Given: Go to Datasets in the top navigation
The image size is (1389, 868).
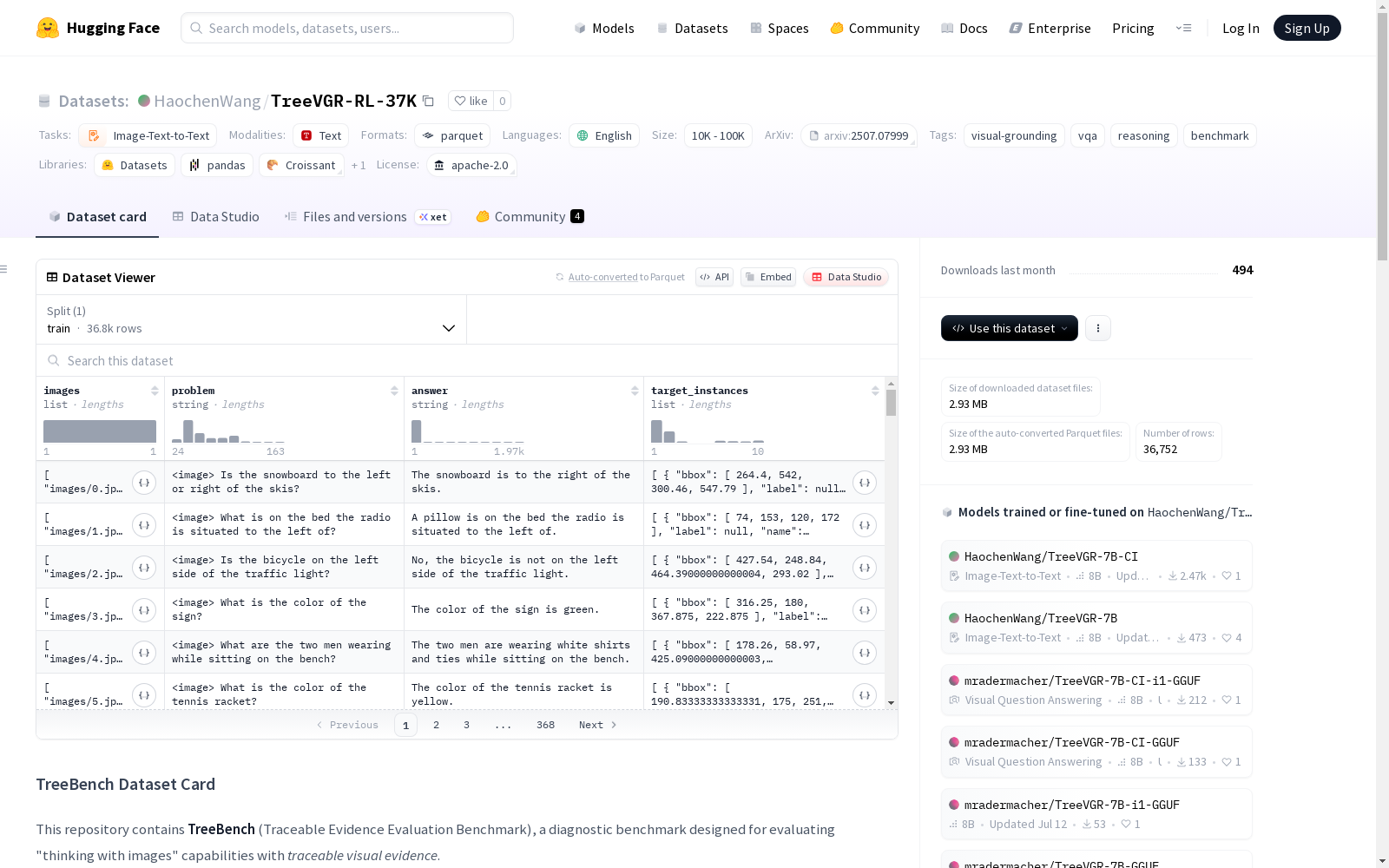Looking at the screenshot, I should [692, 28].
